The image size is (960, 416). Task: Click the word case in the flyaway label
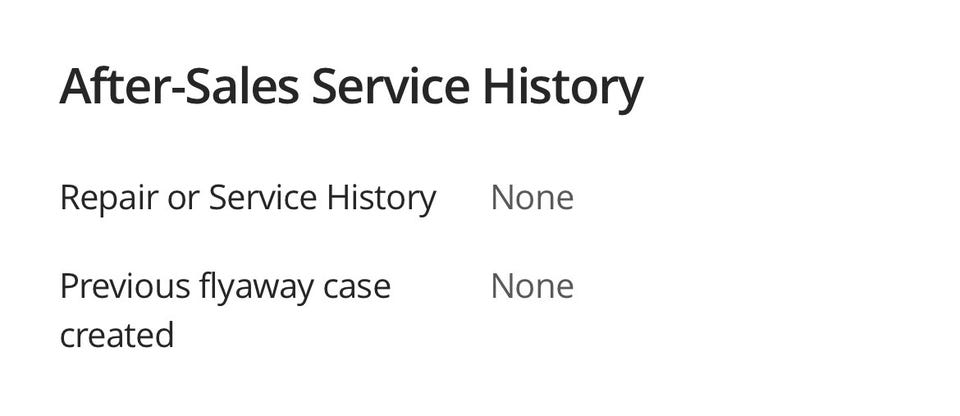[x=357, y=287]
